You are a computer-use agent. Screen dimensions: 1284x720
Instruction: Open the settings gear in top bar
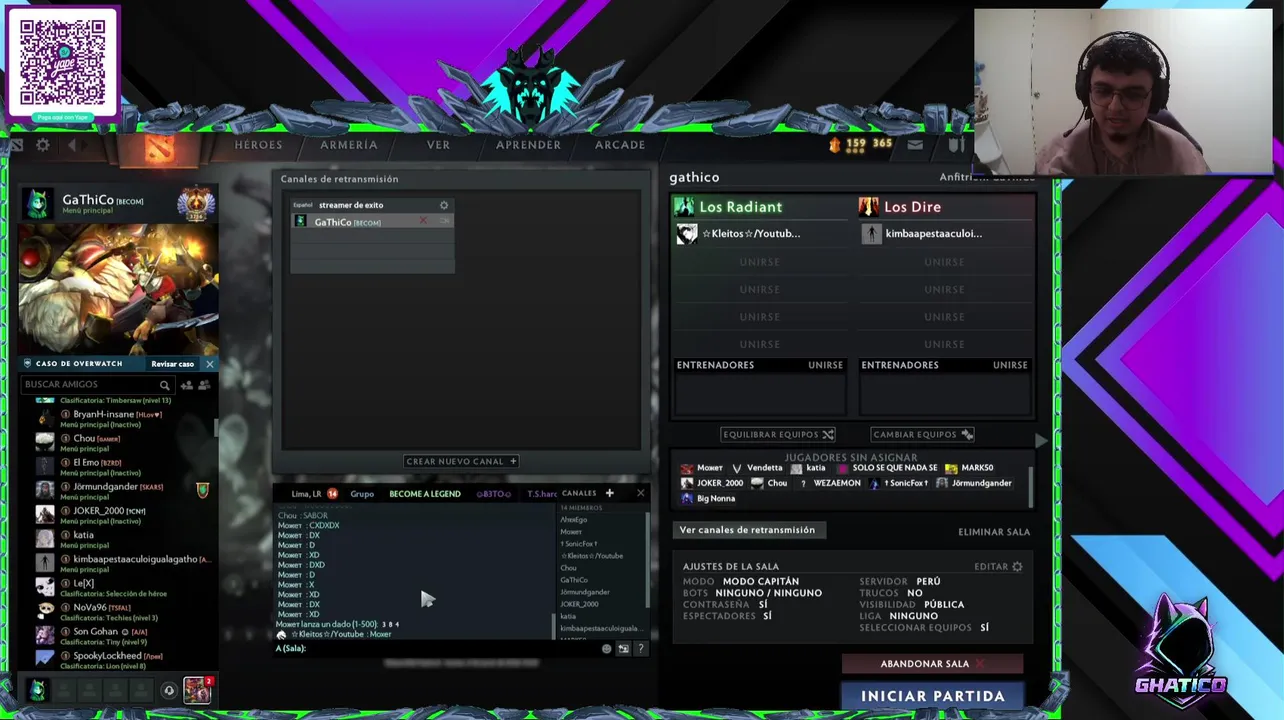coord(43,145)
